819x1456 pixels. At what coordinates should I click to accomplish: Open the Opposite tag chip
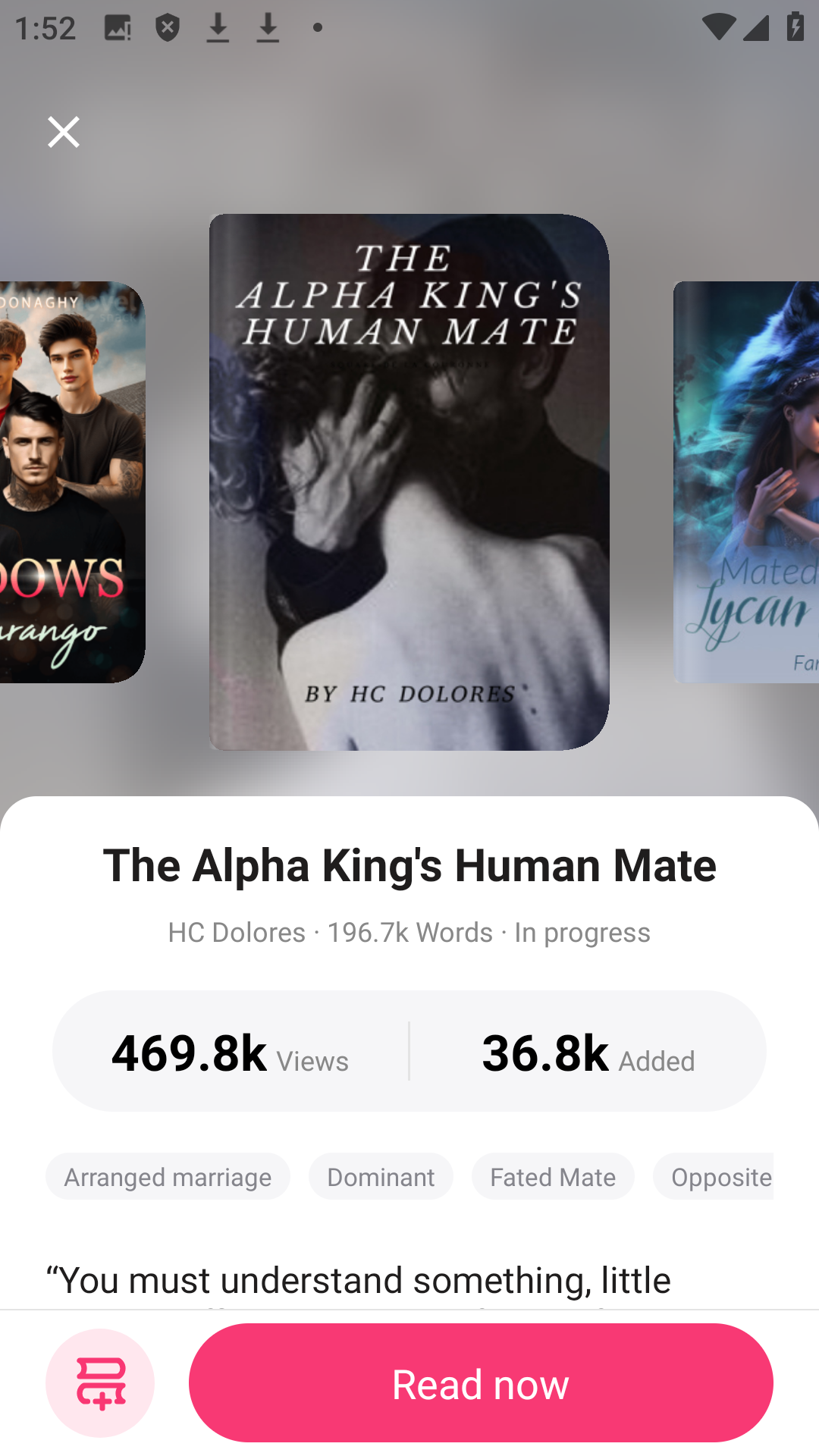coord(714,1176)
